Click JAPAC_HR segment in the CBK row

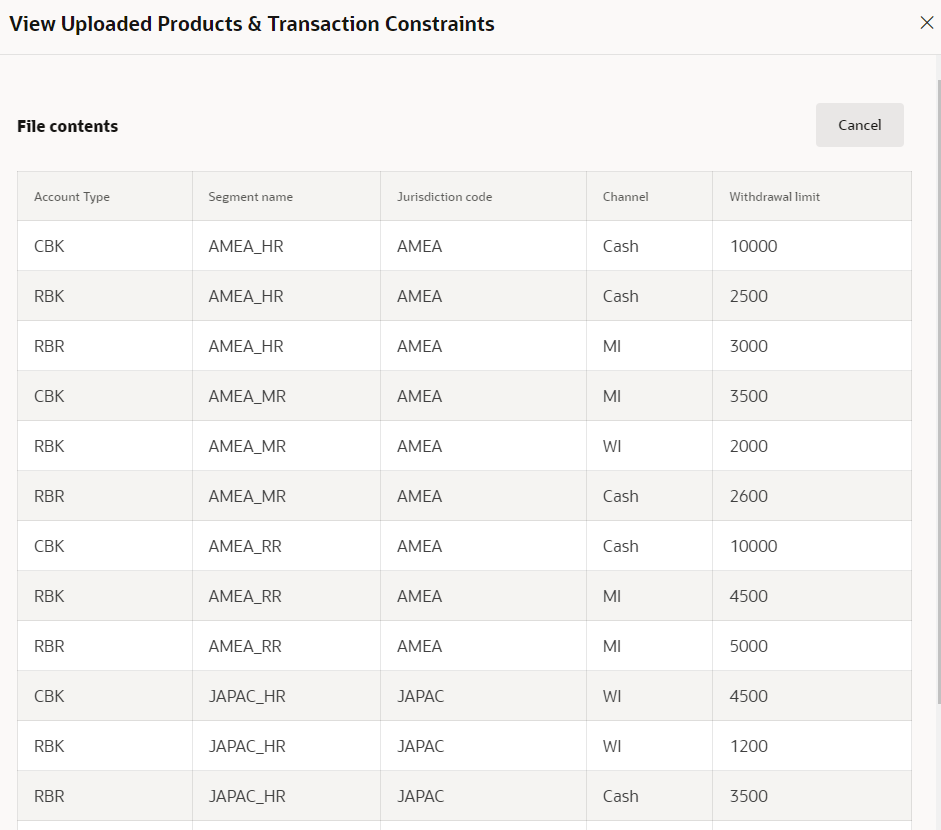tap(247, 696)
